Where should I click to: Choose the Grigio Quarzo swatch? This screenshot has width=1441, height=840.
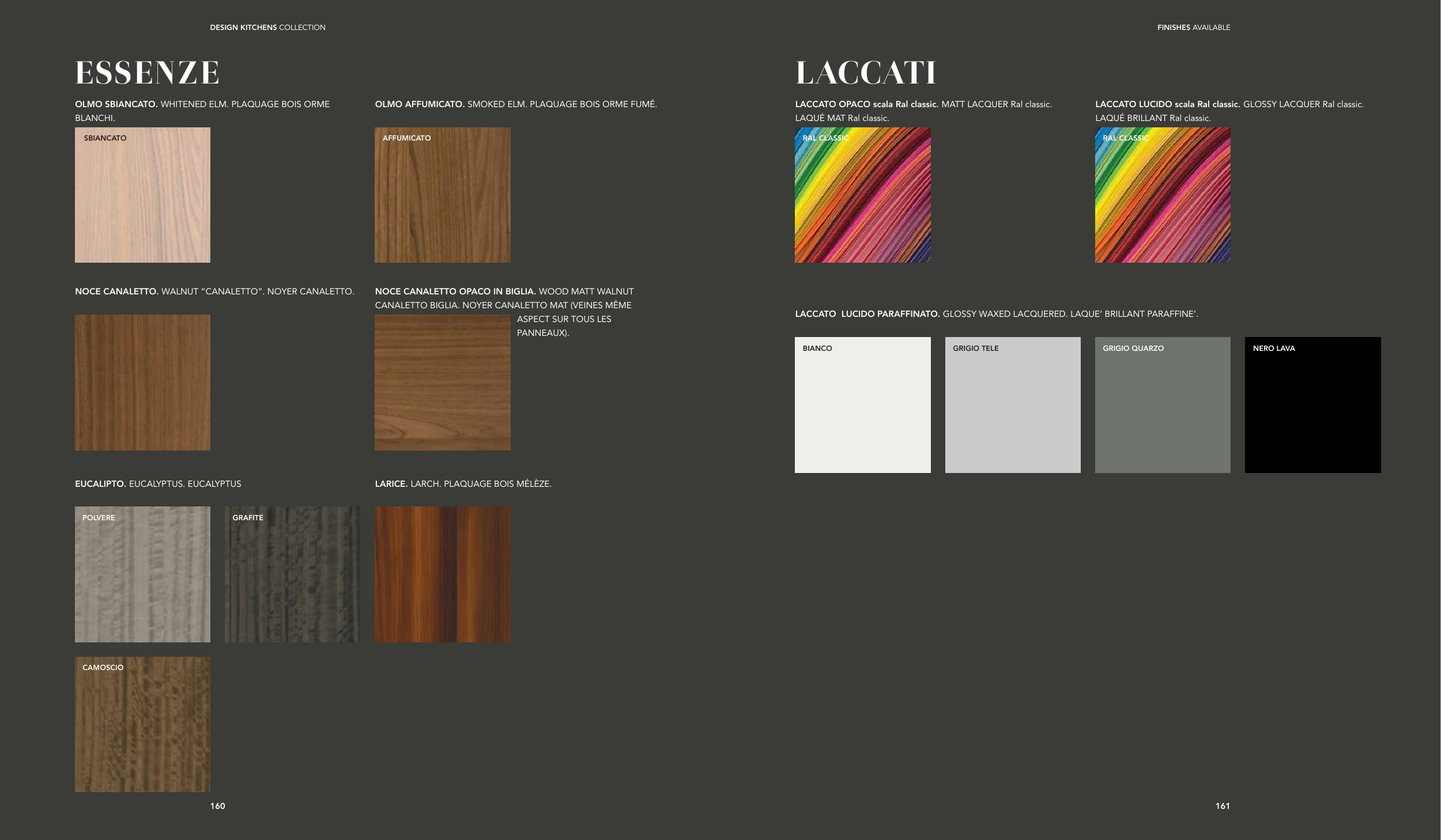(1163, 404)
